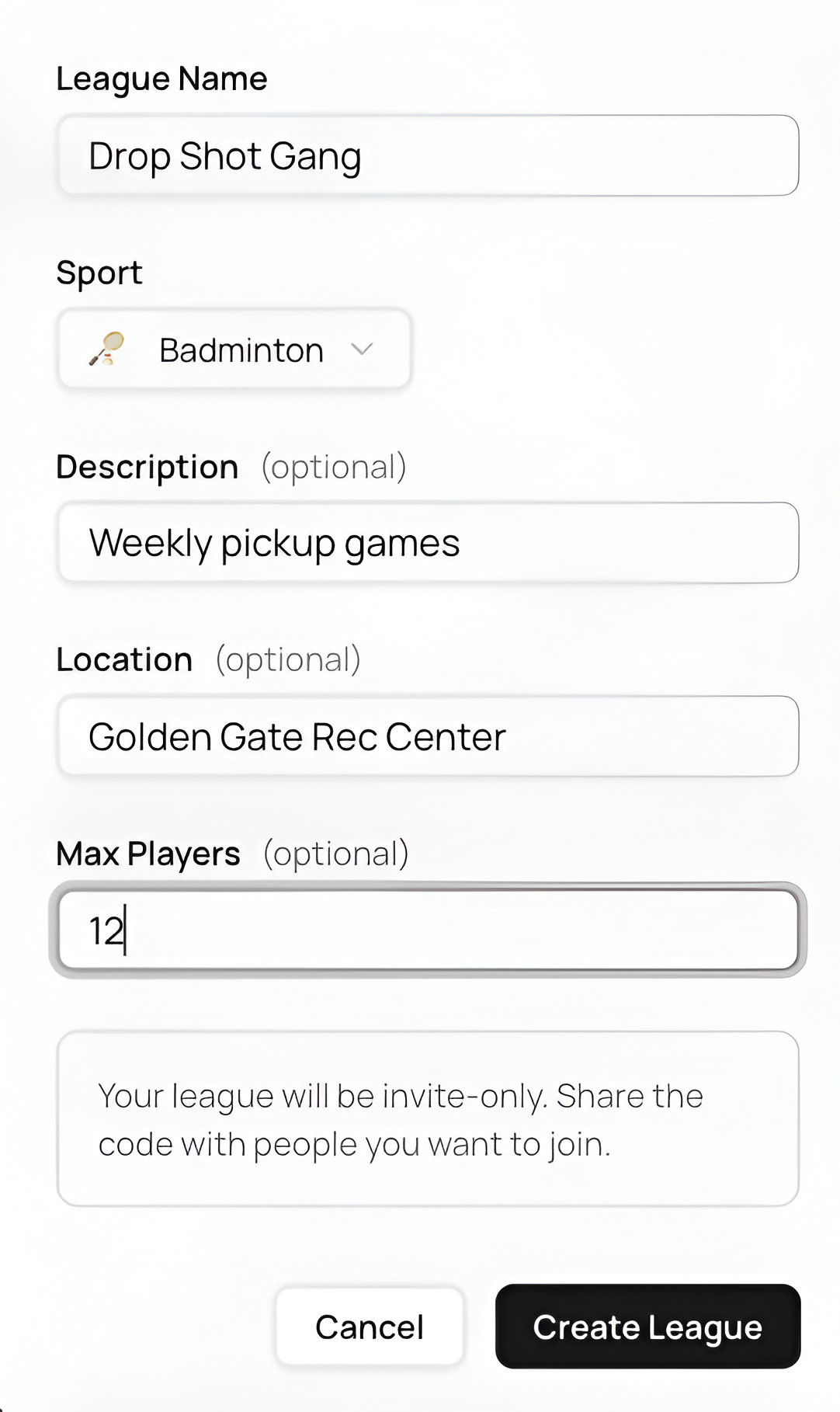Place cursor in "Weekly pickup games" text
Image resolution: width=840 pixels, height=1412 pixels.
tap(275, 543)
